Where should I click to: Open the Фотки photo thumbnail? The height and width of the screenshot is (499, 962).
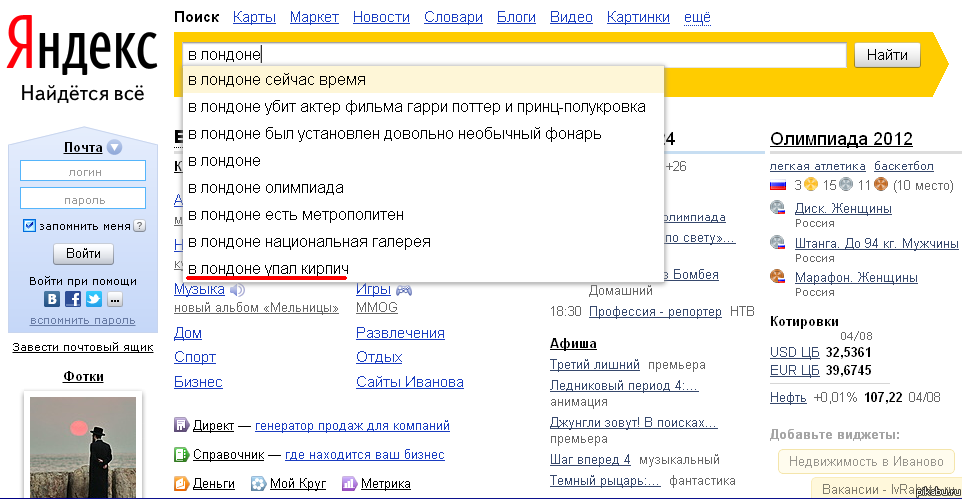click(x=83, y=447)
